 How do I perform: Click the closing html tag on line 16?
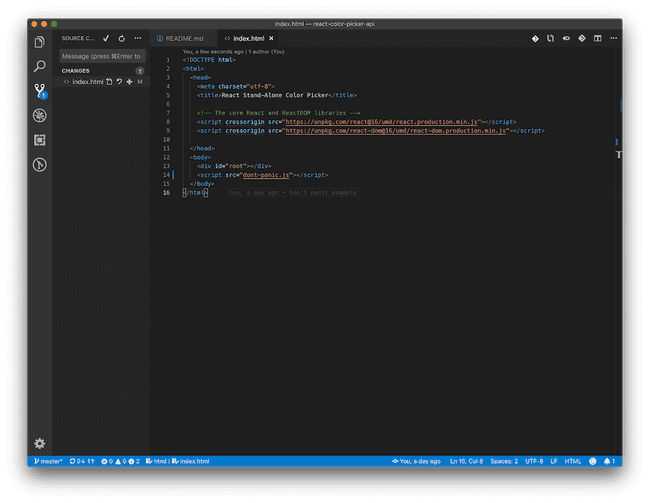195,193
